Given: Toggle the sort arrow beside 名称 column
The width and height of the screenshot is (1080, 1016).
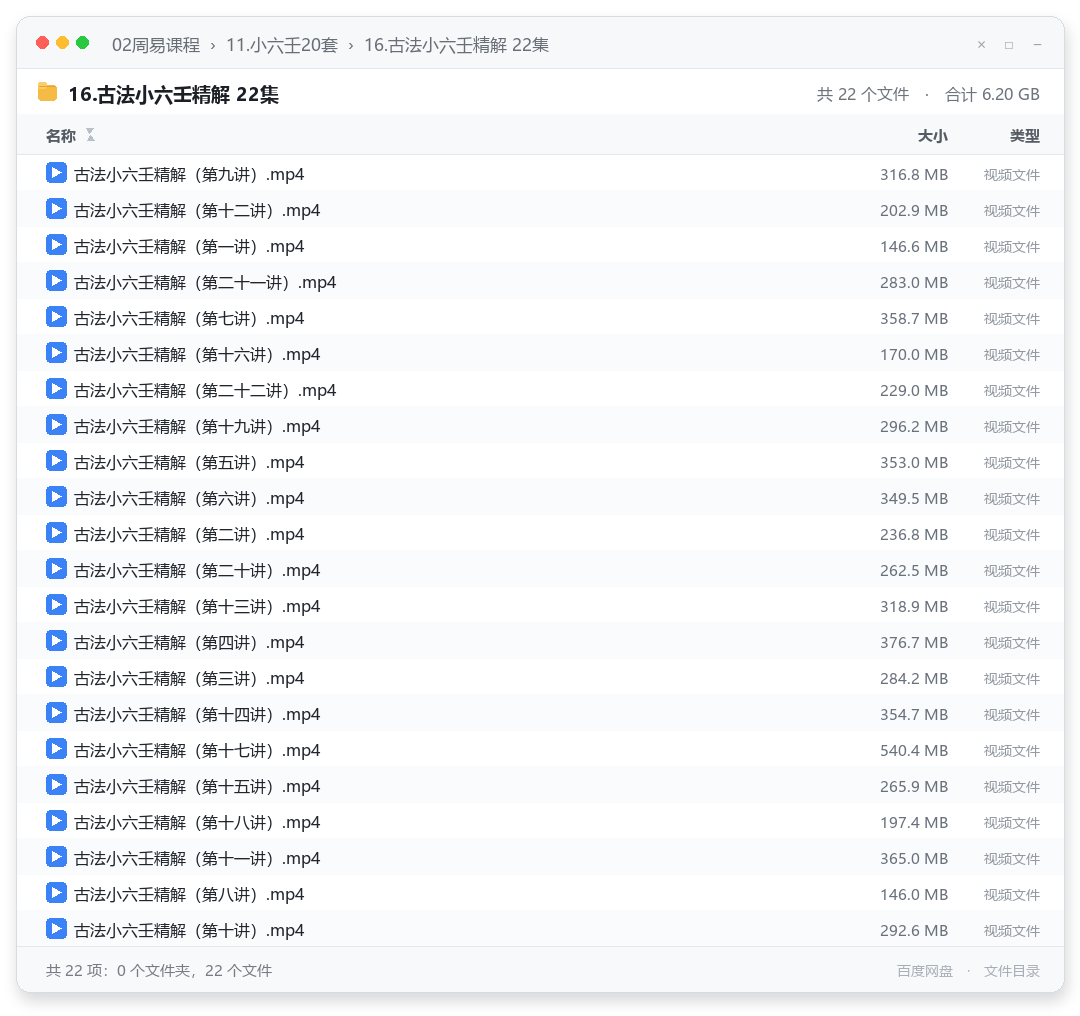Looking at the screenshot, I should 90,135.
